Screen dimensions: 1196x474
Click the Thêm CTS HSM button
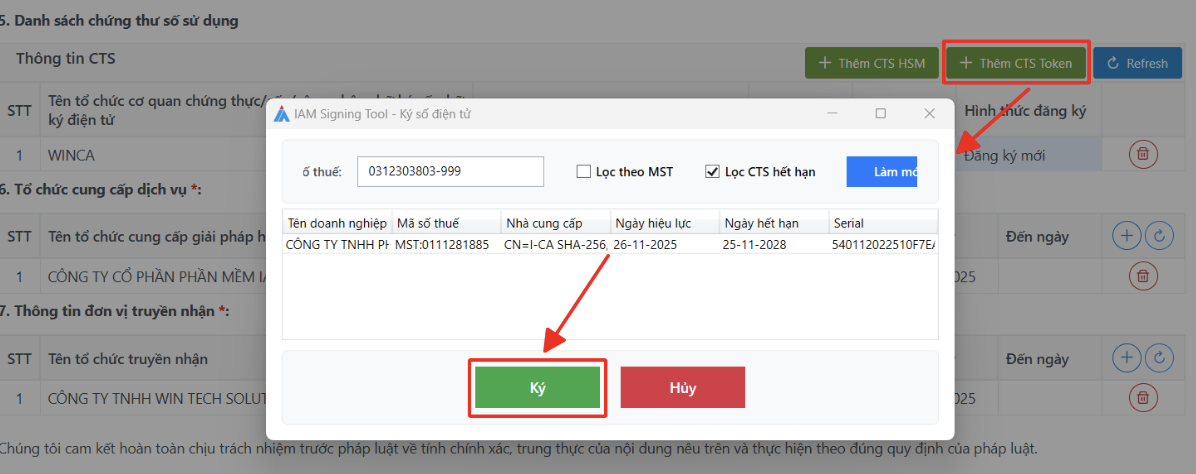[x=872, y=63]
